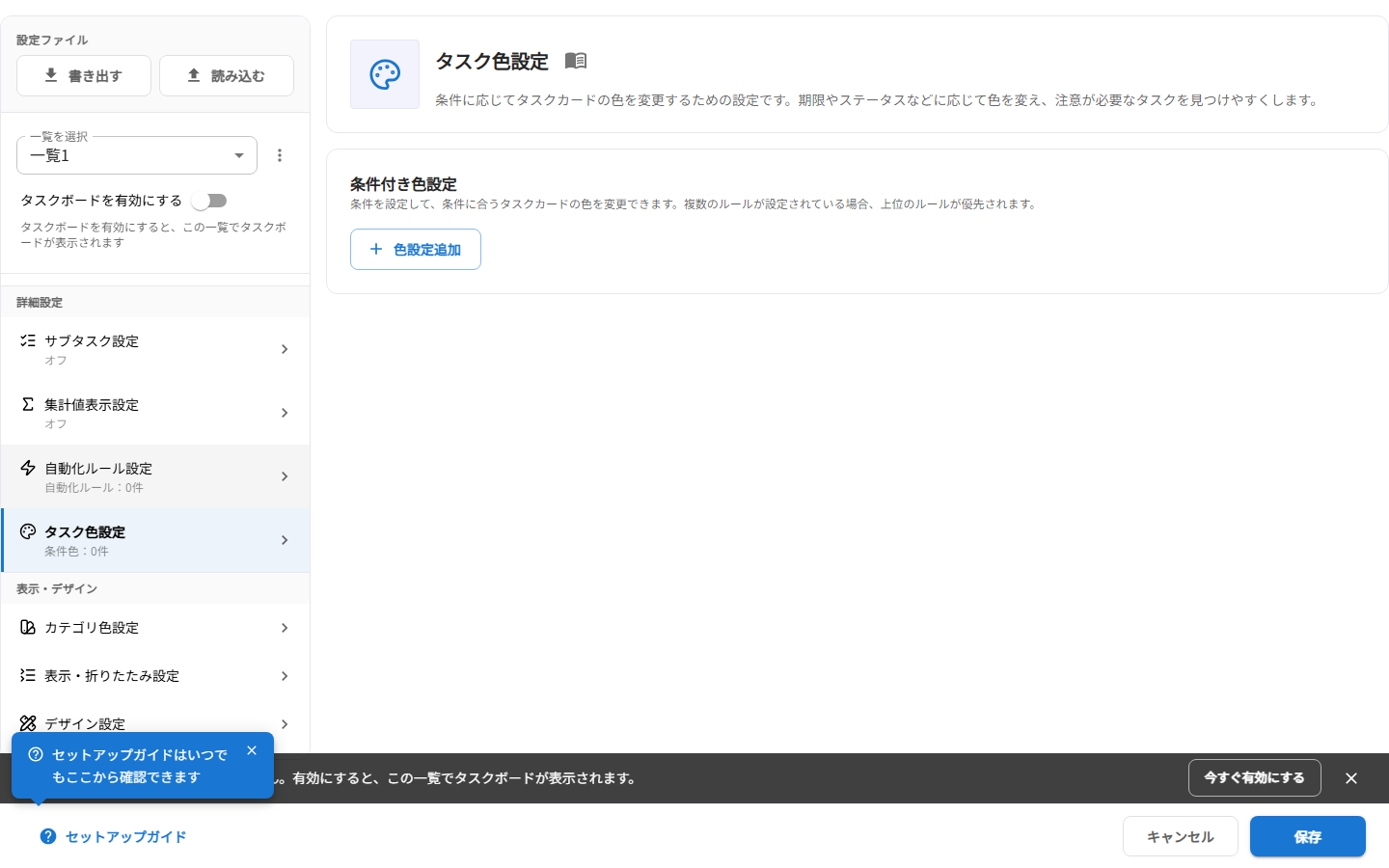Open the 一覧を選択 dropdown
The width and height of the screenshot is (1389, 868).
pos(137,155)
